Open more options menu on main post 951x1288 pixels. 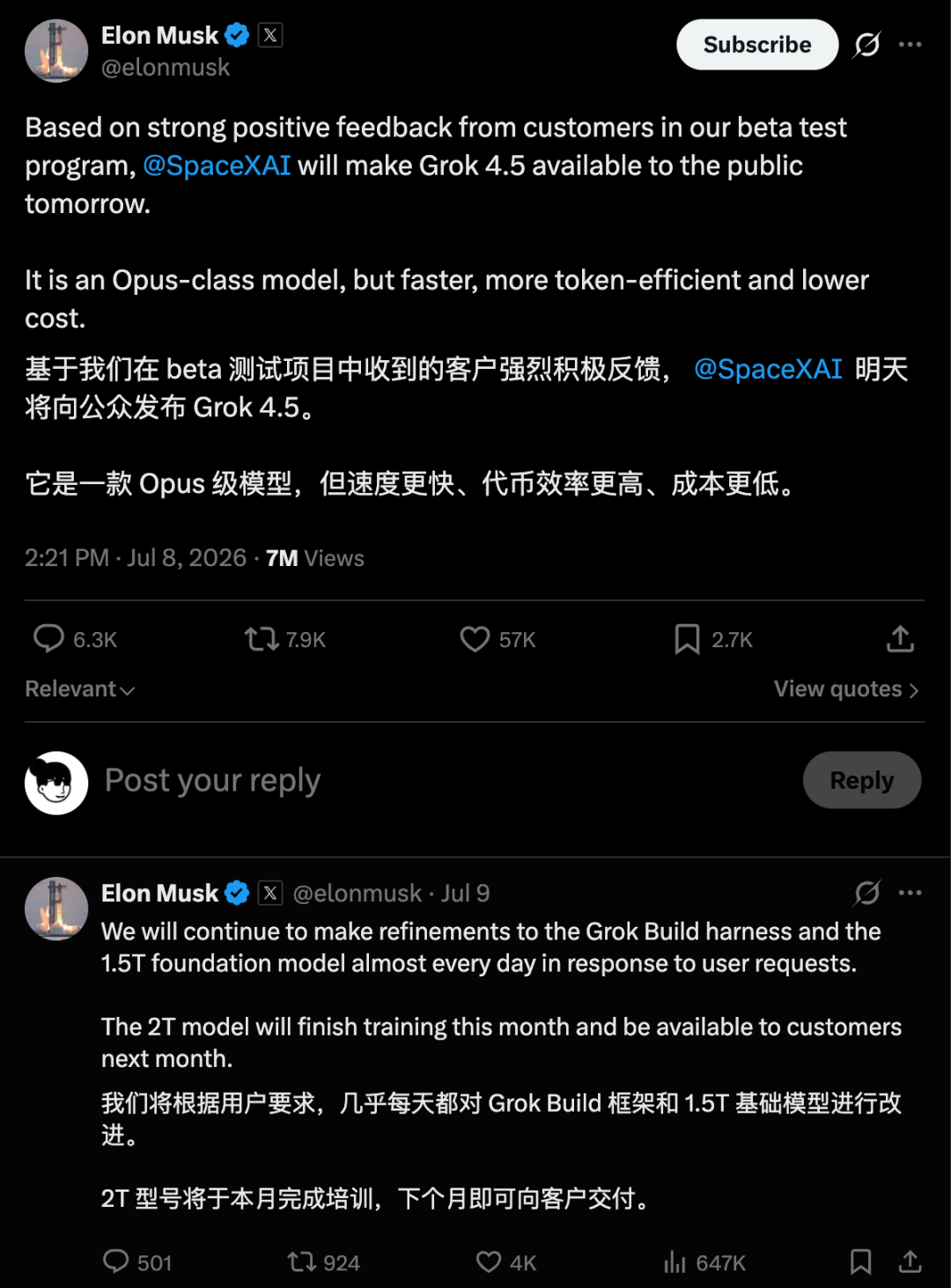[910, 44]
